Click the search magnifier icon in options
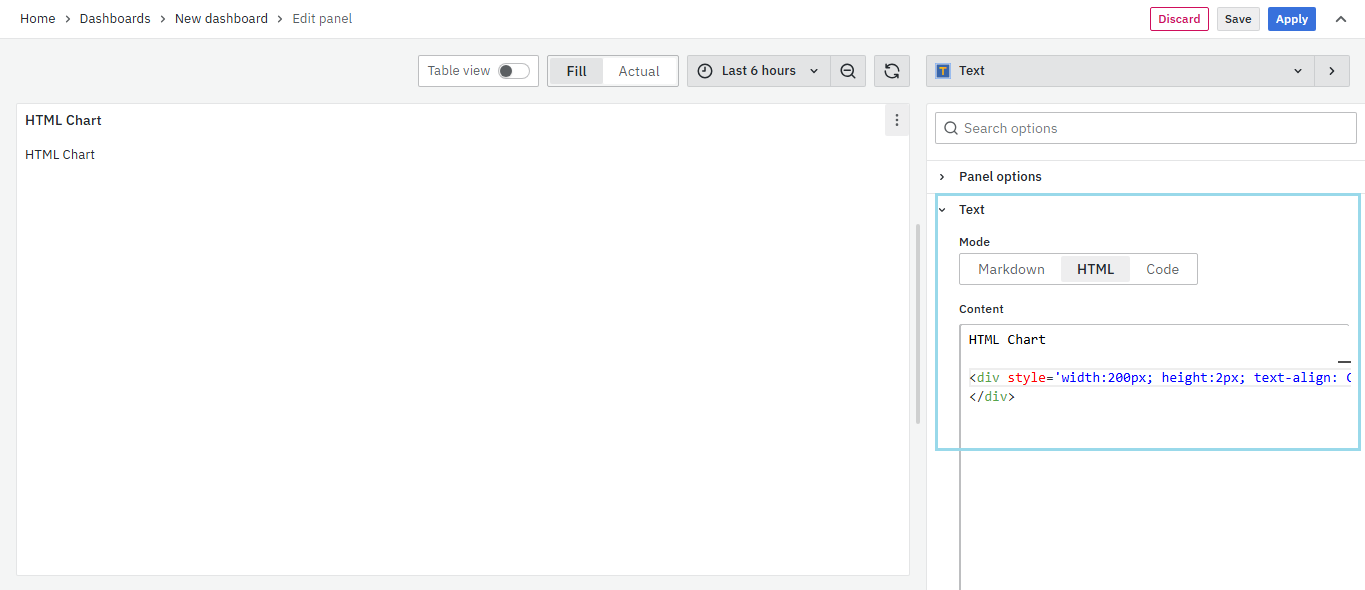Screen dimensions: 1365x590 click(951, 128)
